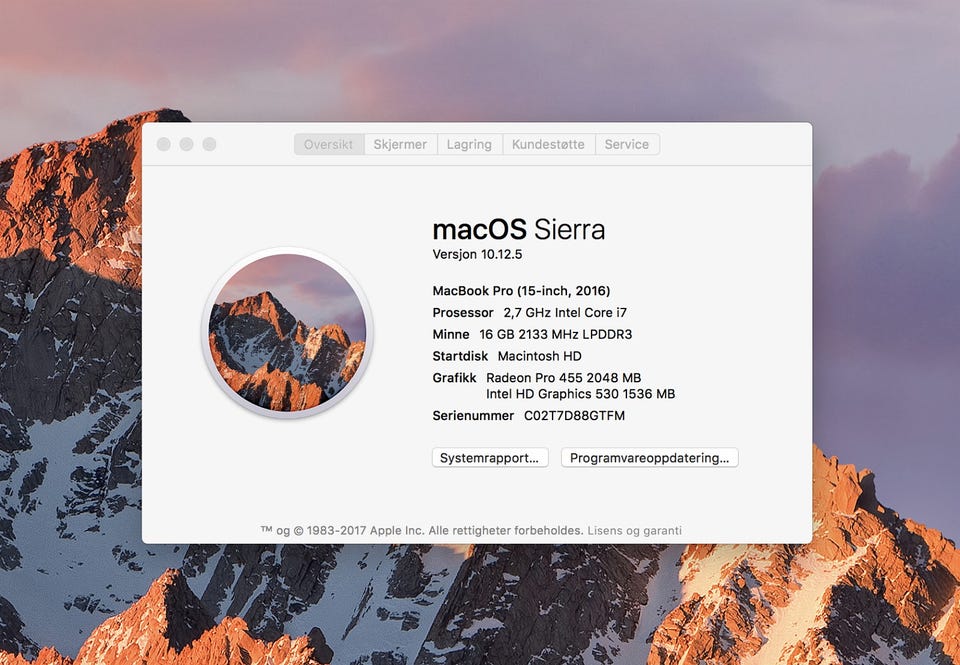The width and height of the screenshot is (960, 665).
Task: Click the Minne label
Action: pos(451,334)
